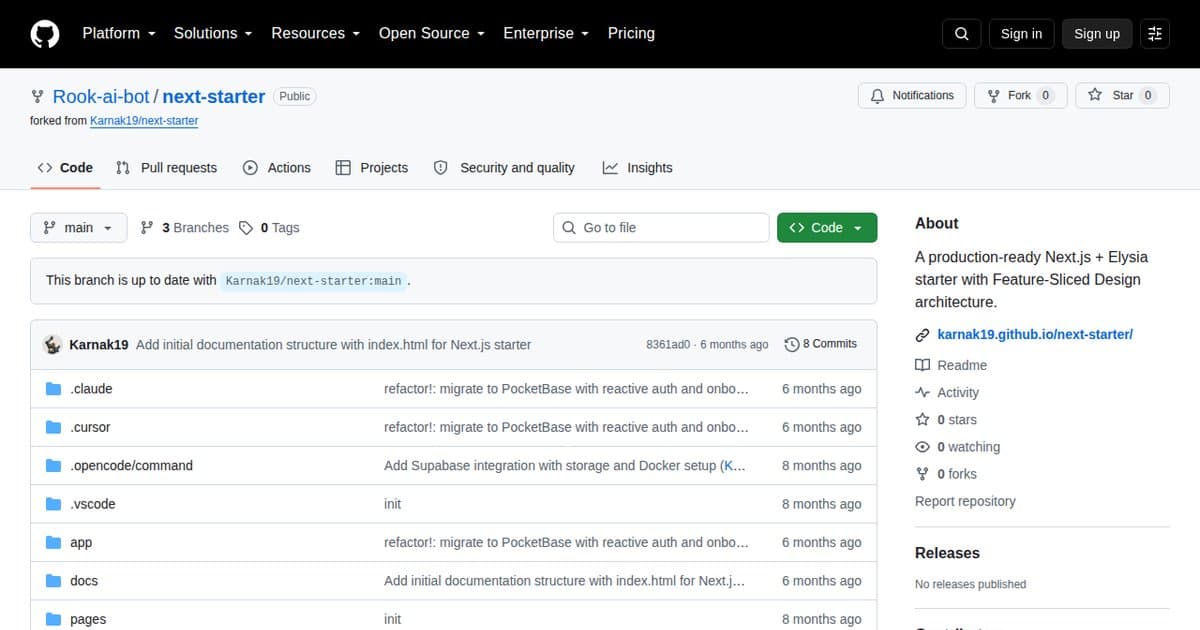Click the Karnak19 author name in commit row
Viewport: 1200px width, 630px height.
click(99, 345)
